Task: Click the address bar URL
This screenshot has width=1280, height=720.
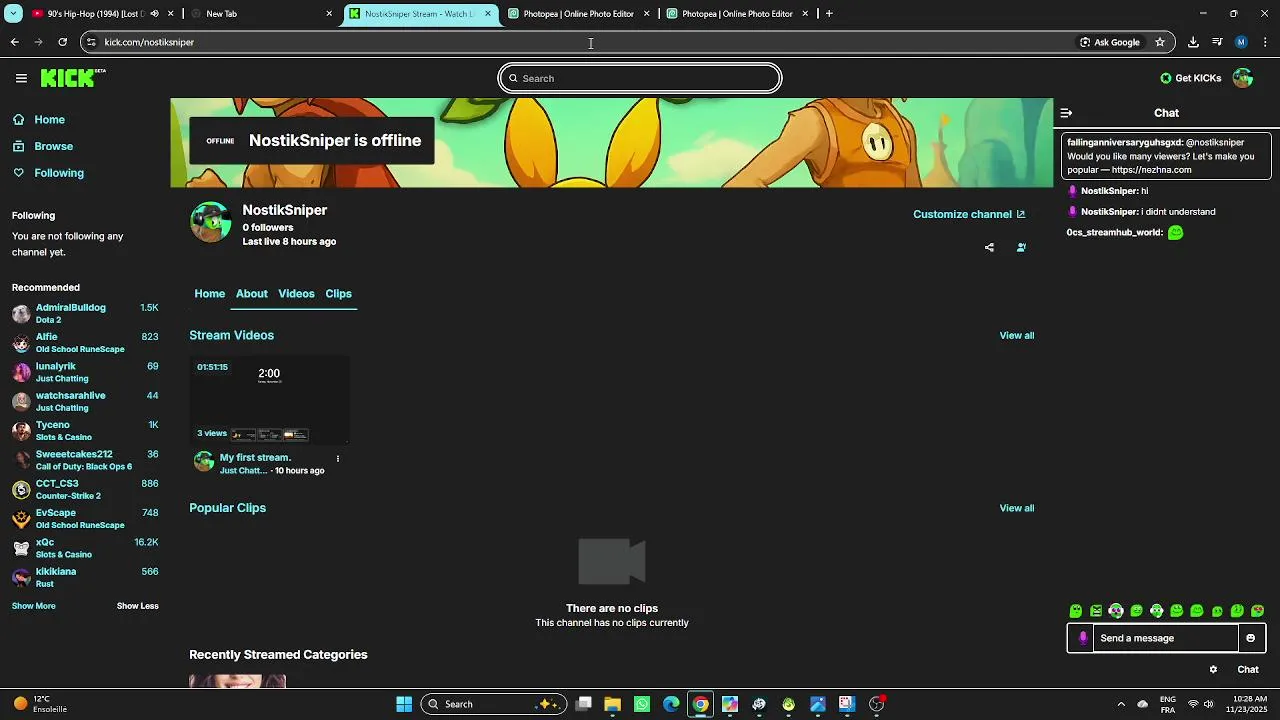Action: click(x=149, y=42)
